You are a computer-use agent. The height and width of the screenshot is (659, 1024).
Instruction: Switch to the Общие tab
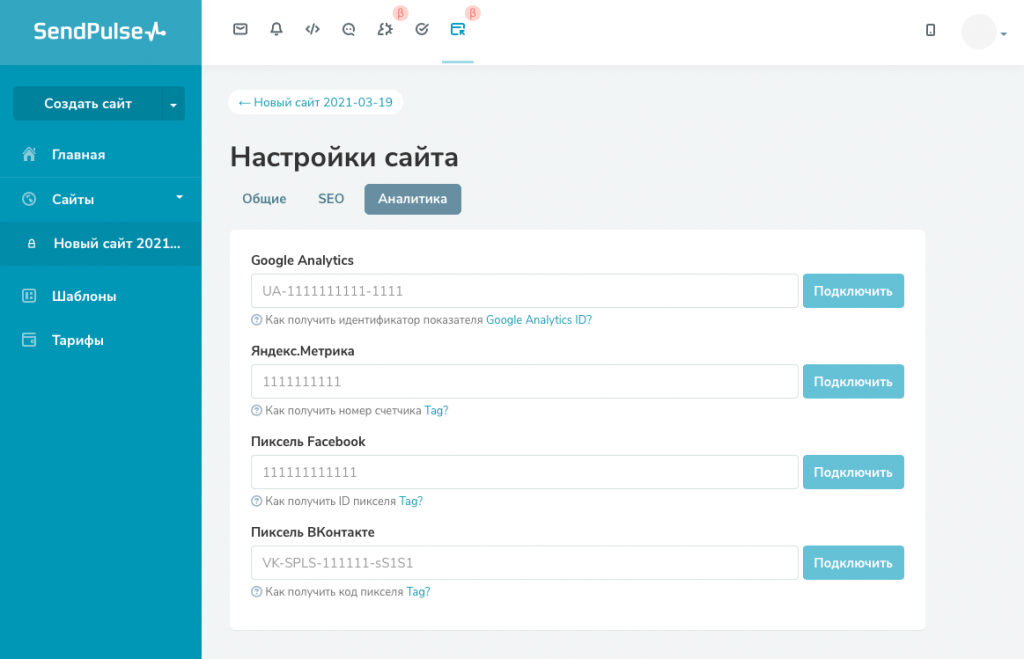pyautogui.click(x=264, y=199)
